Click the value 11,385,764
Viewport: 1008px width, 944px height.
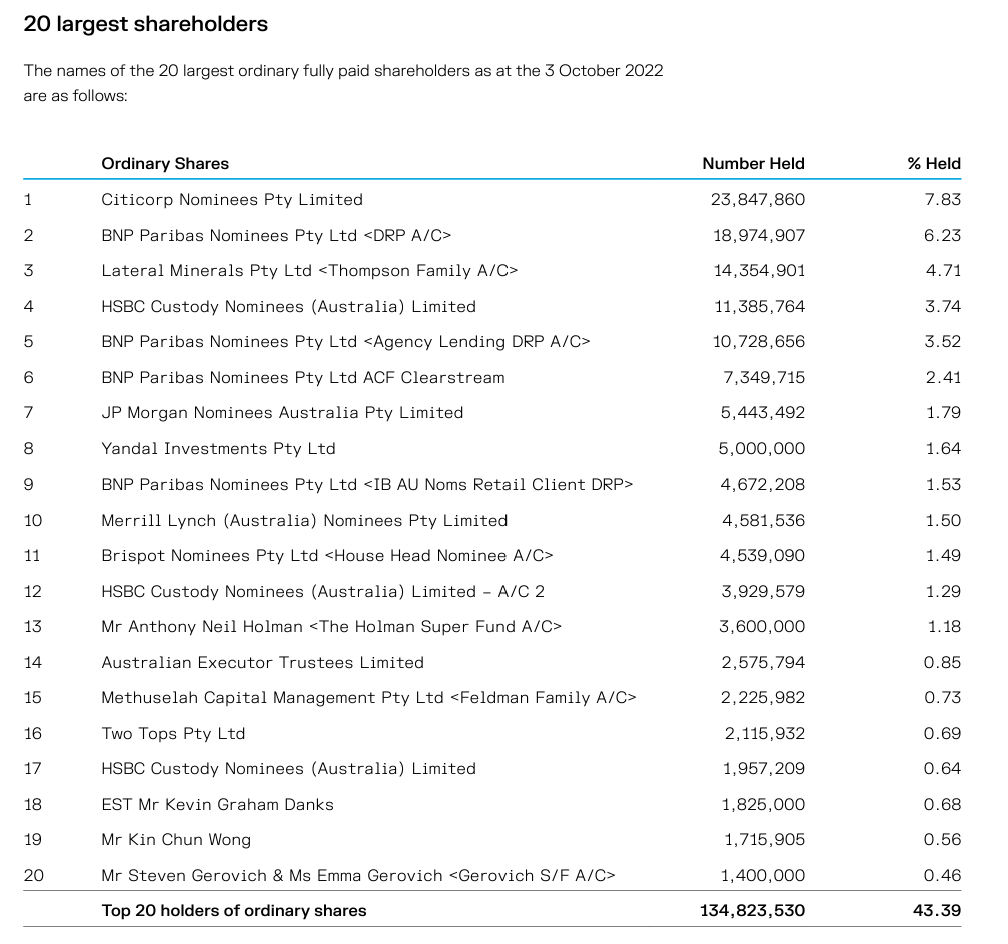coord(760,307)
